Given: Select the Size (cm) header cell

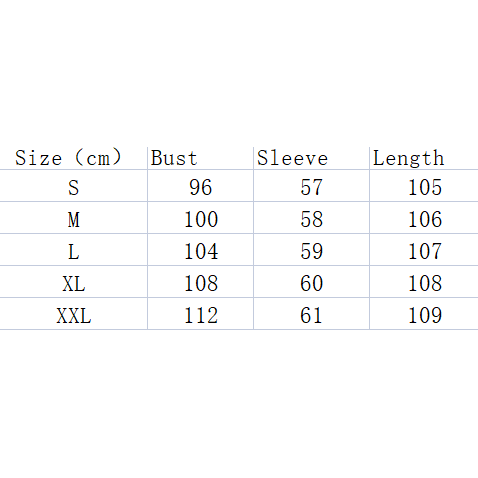Looking at the screenshot, I should coord(73,158).
